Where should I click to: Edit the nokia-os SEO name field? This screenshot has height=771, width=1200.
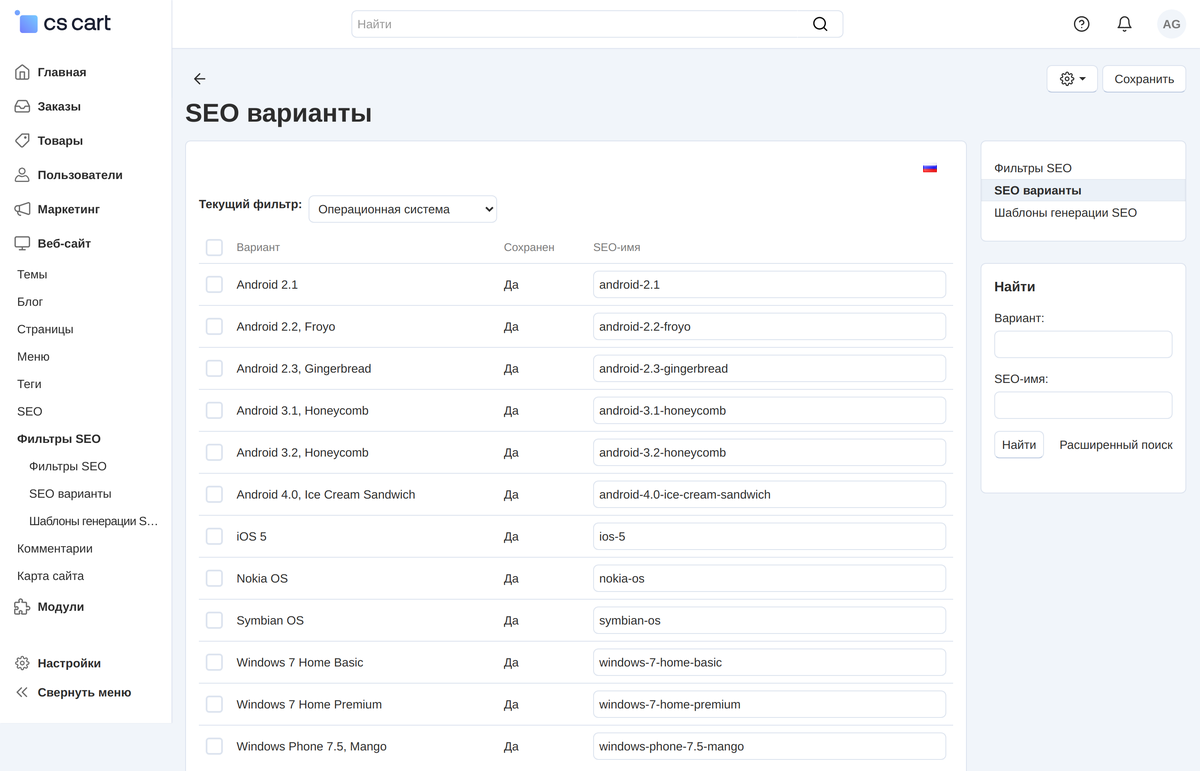pyautogui.click(x=769, y=579)
